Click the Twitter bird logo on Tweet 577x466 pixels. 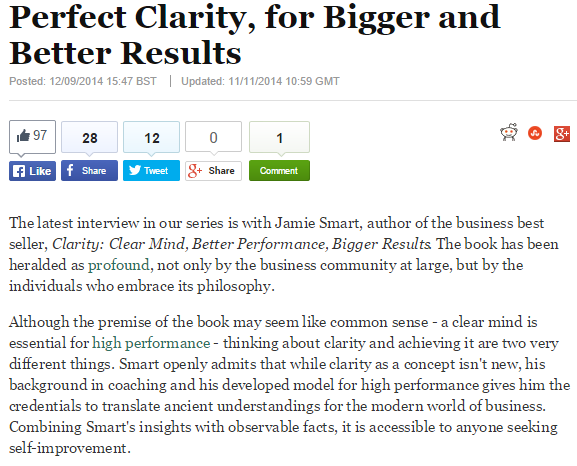click(135, 170)
